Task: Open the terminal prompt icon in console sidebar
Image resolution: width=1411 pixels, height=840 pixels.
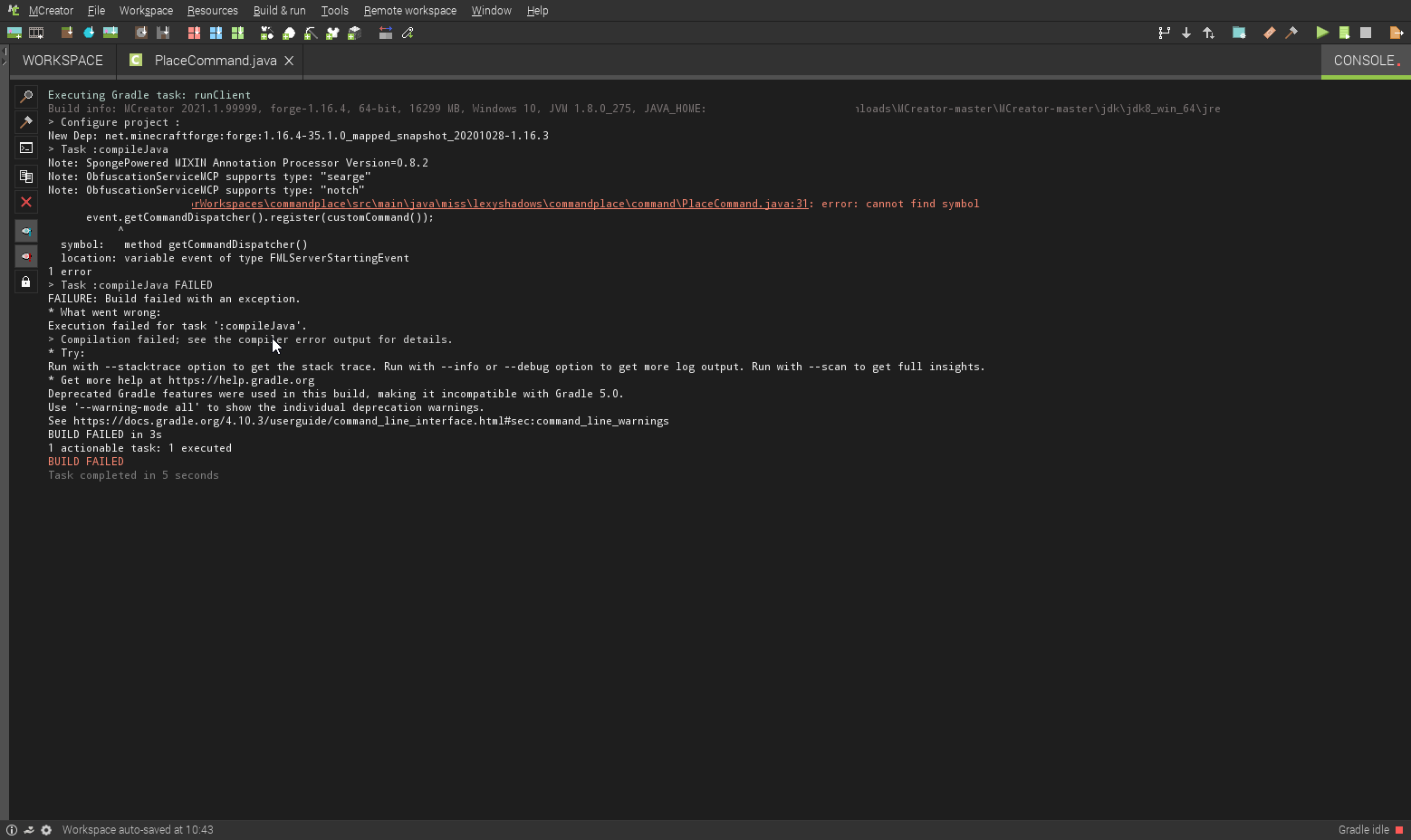Action: point(26,148)
